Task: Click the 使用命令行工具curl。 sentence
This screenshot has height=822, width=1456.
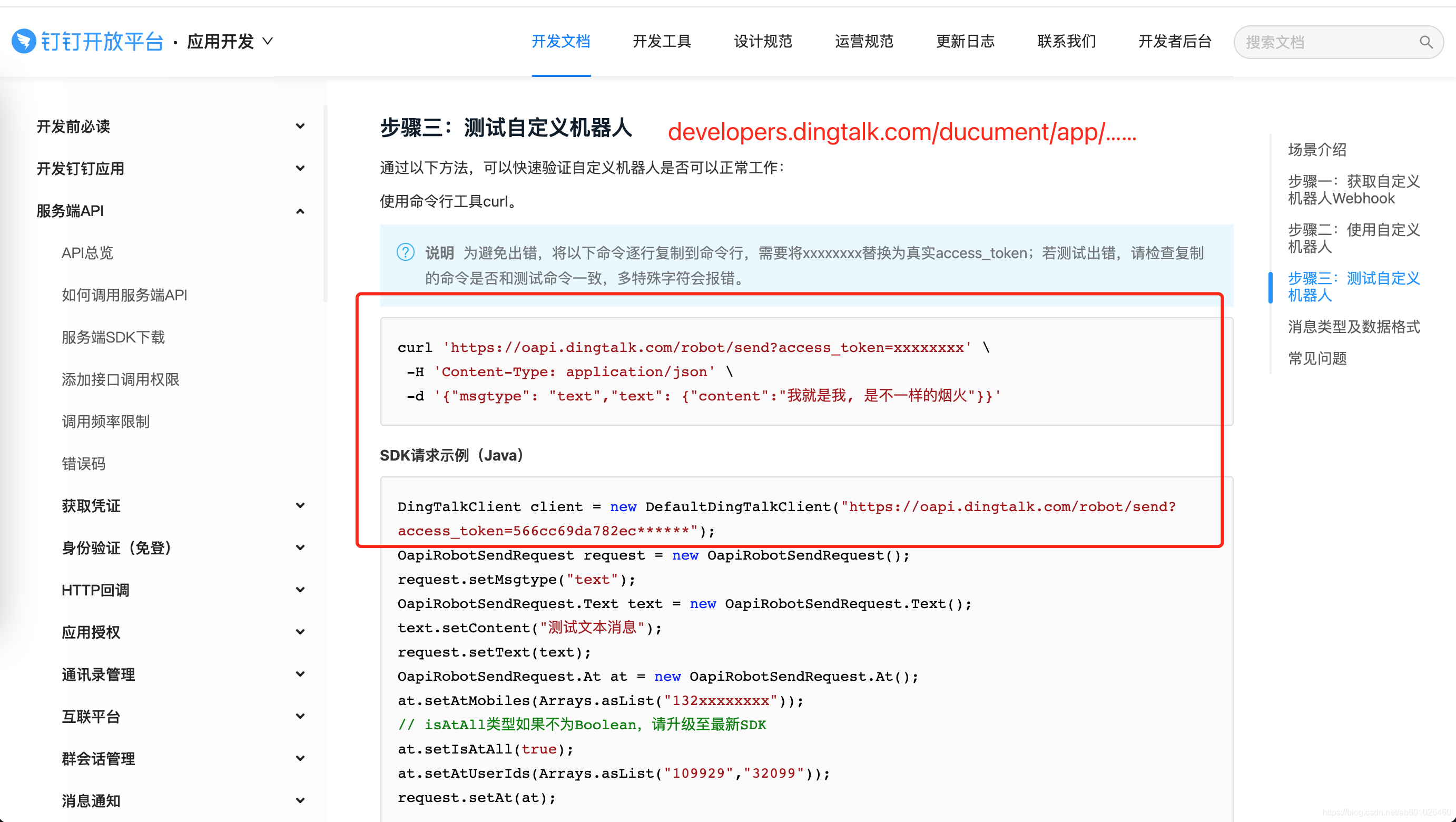Action: click(450, 201)
